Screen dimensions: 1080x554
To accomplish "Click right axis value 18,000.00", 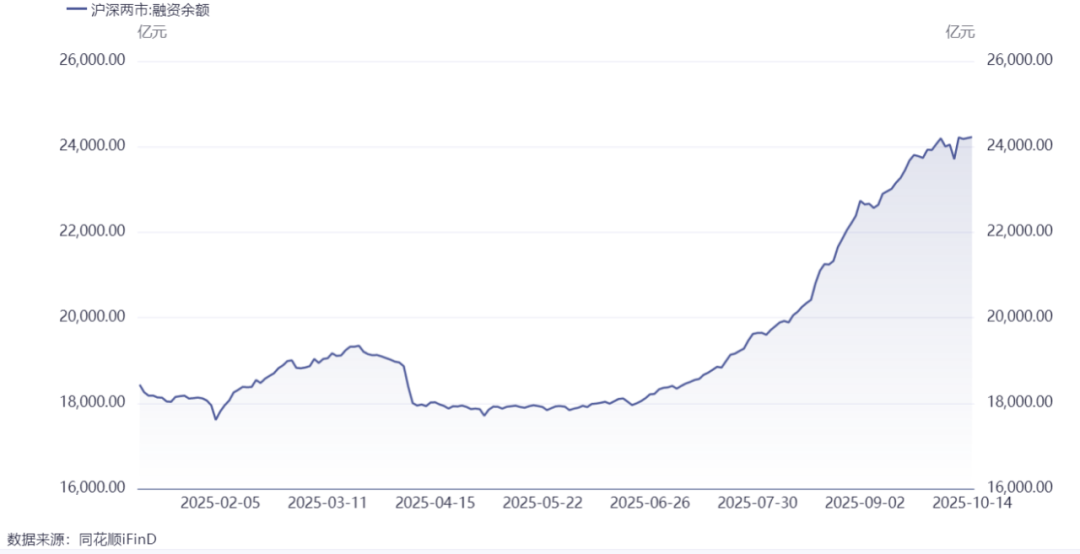I will (1020, 402).
